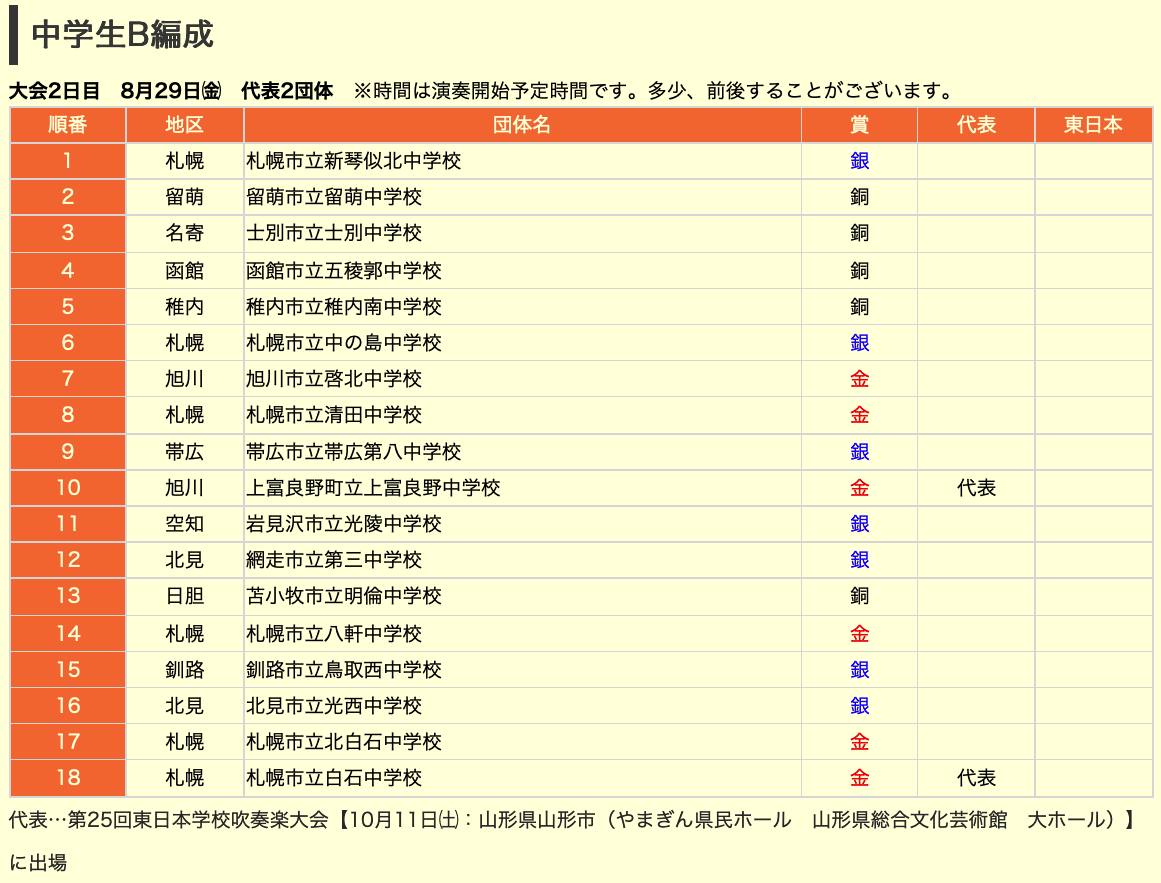Click 旭川市立啓北中学校 name
The height and width of the screenshot is (883, 1161).
click(x=334, y=379)
